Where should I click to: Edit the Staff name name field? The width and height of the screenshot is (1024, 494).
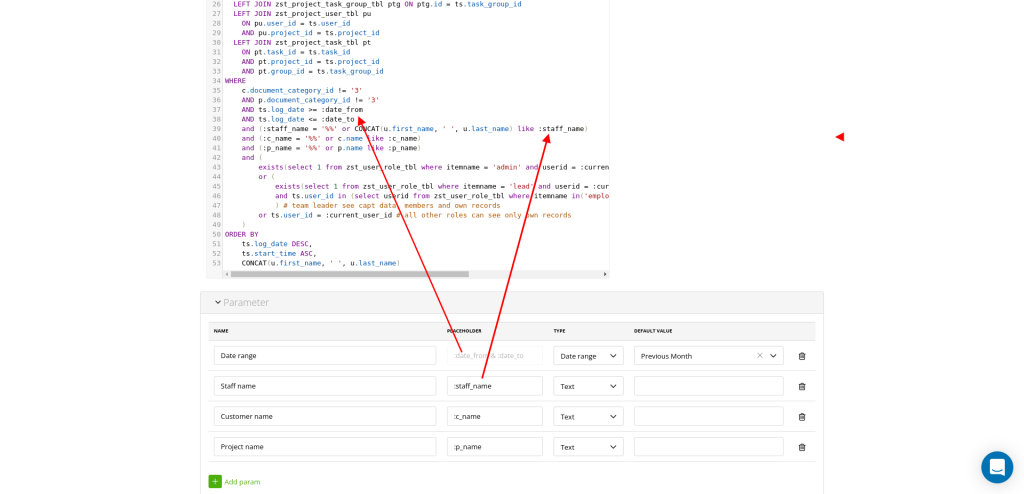(325, 386)
